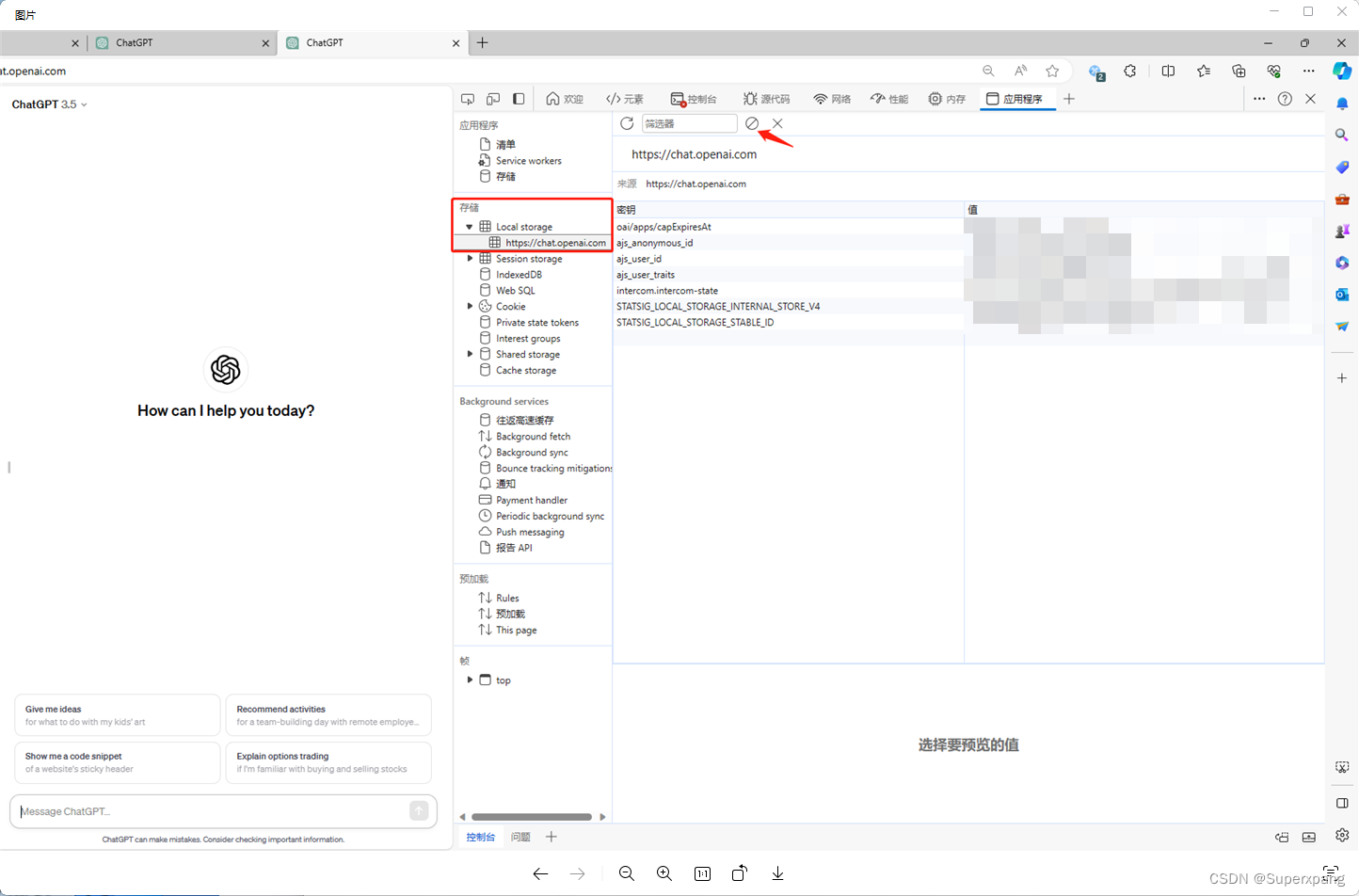The width and height of the screenshot is (1359, 896).
Task: Switch to the 控制台 (Console) tab
Action: pyautogui.click(x=694, y=99)
